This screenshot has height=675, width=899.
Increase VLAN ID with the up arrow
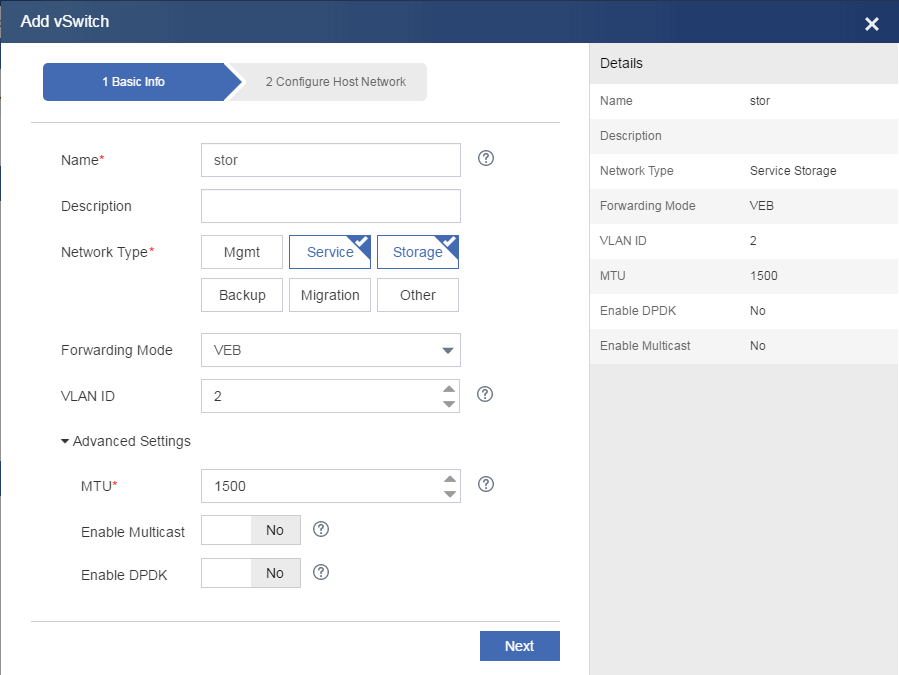tap(449, 389)
